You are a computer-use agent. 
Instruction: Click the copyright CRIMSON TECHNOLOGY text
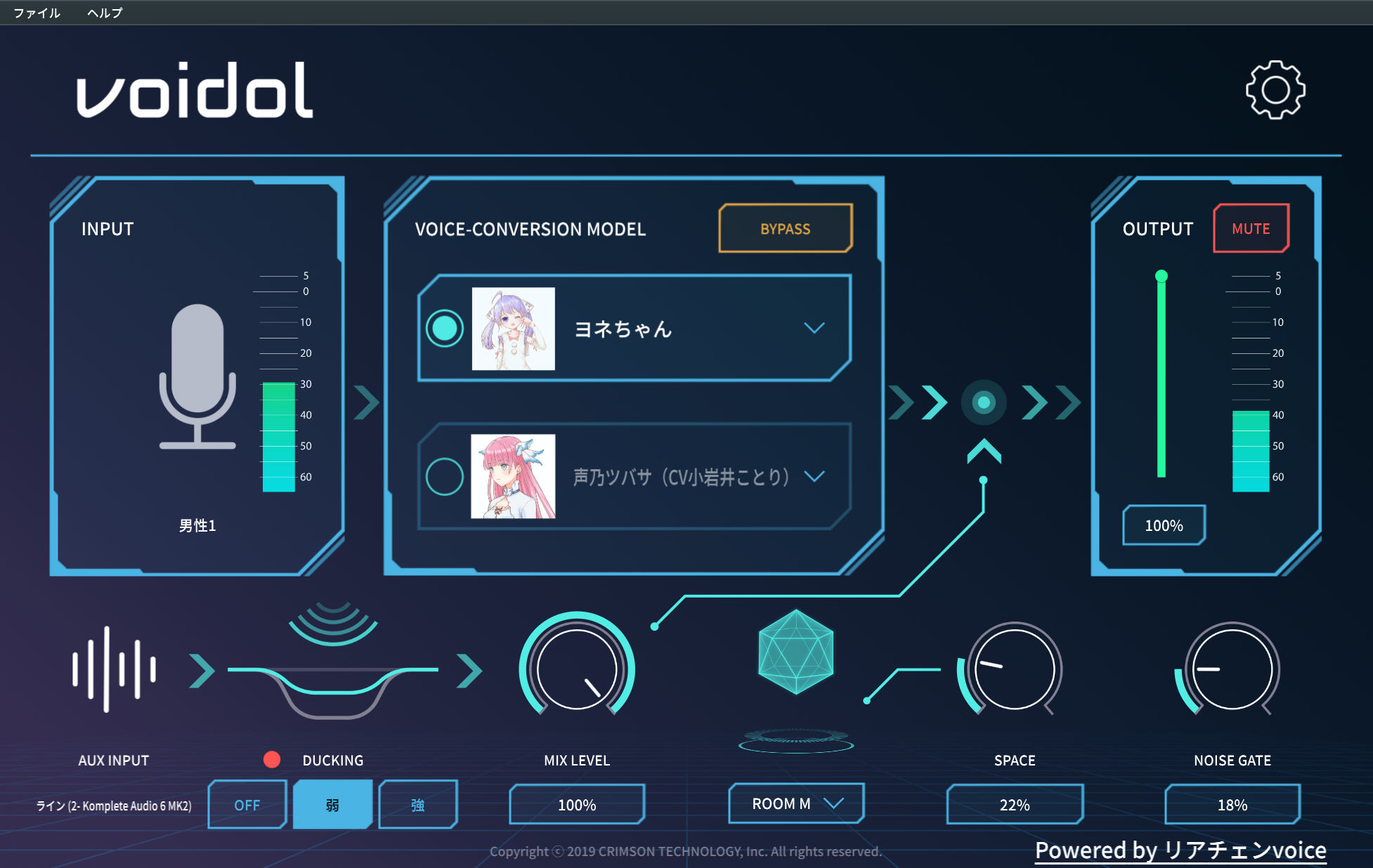pos(686,851)
